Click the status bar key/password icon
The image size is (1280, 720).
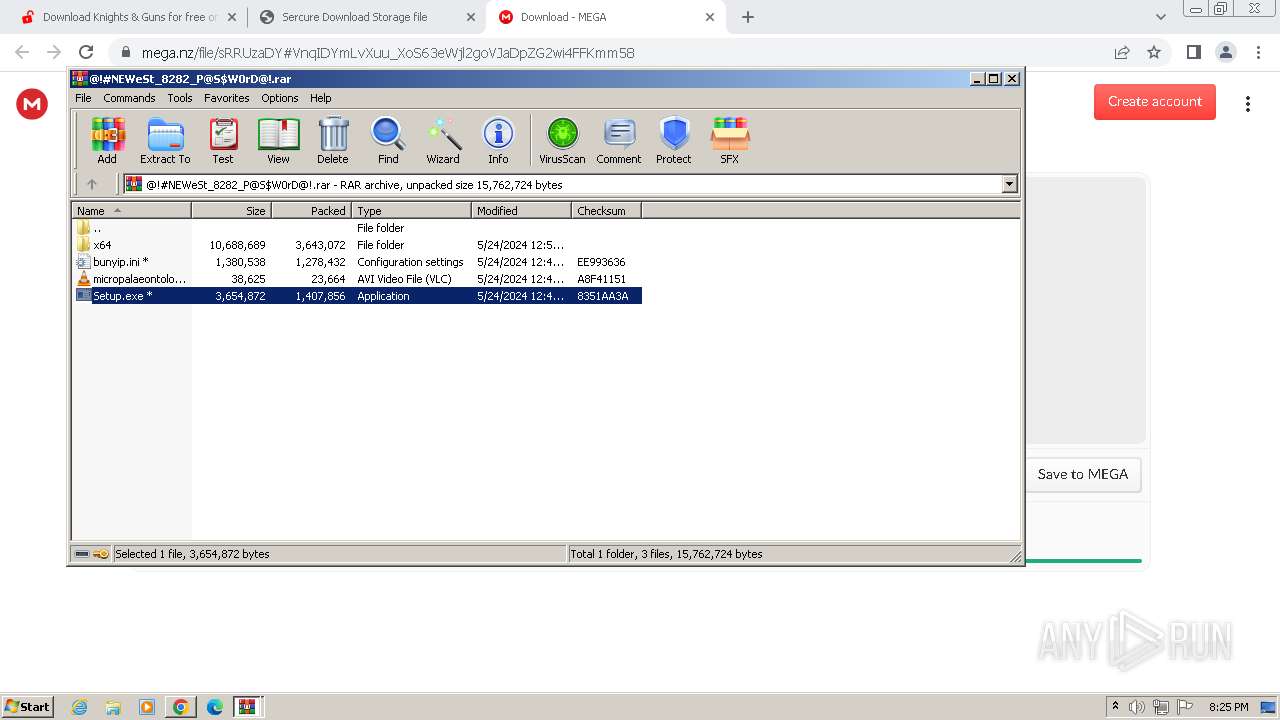coord(101,554)
